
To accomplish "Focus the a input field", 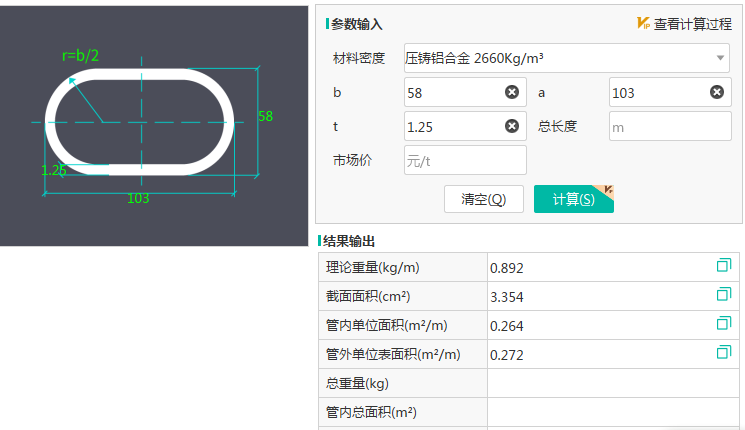I will (670, 92).
